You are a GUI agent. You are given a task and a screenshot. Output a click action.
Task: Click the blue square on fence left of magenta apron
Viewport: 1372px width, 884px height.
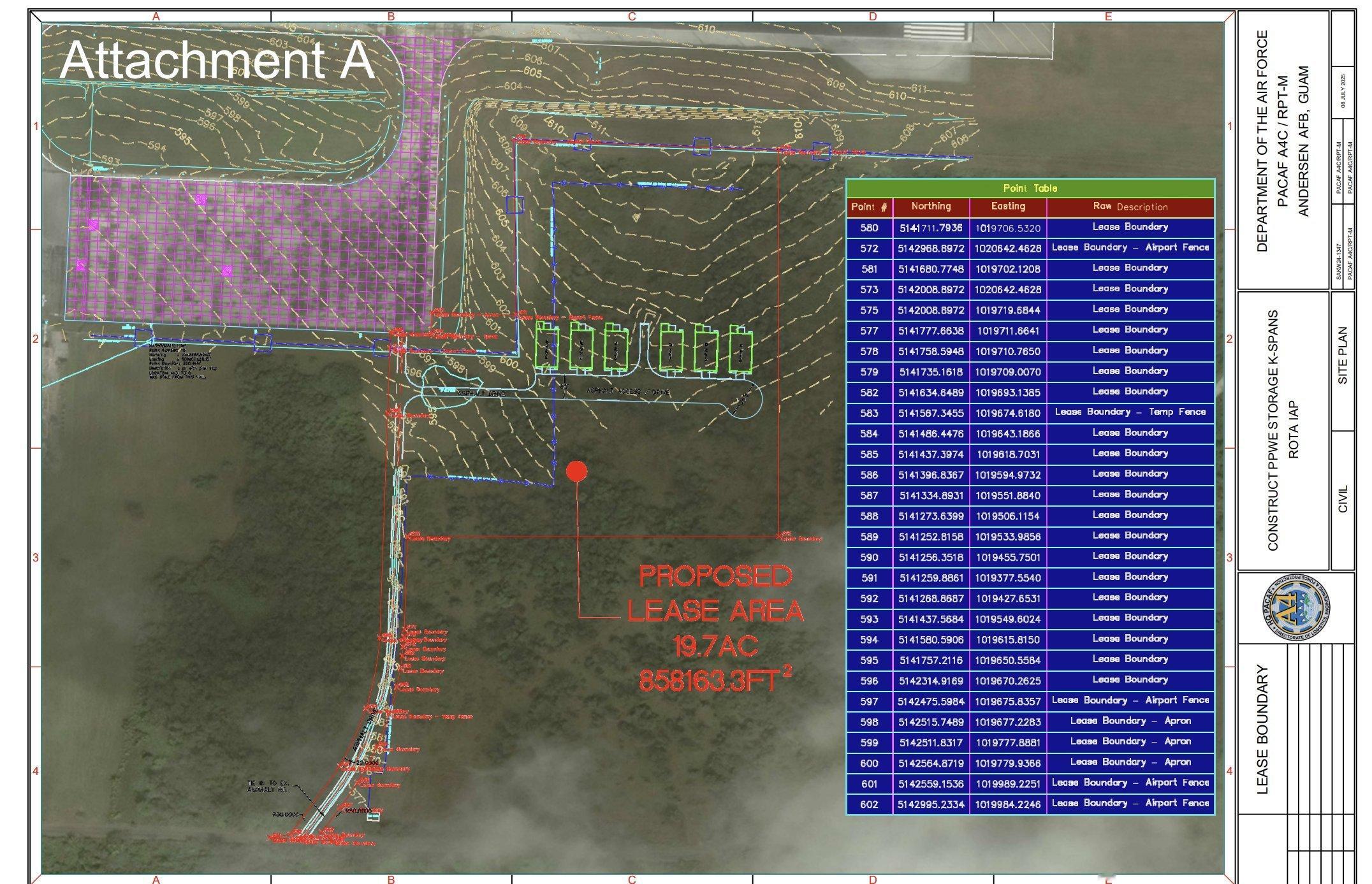click(143, 337)
